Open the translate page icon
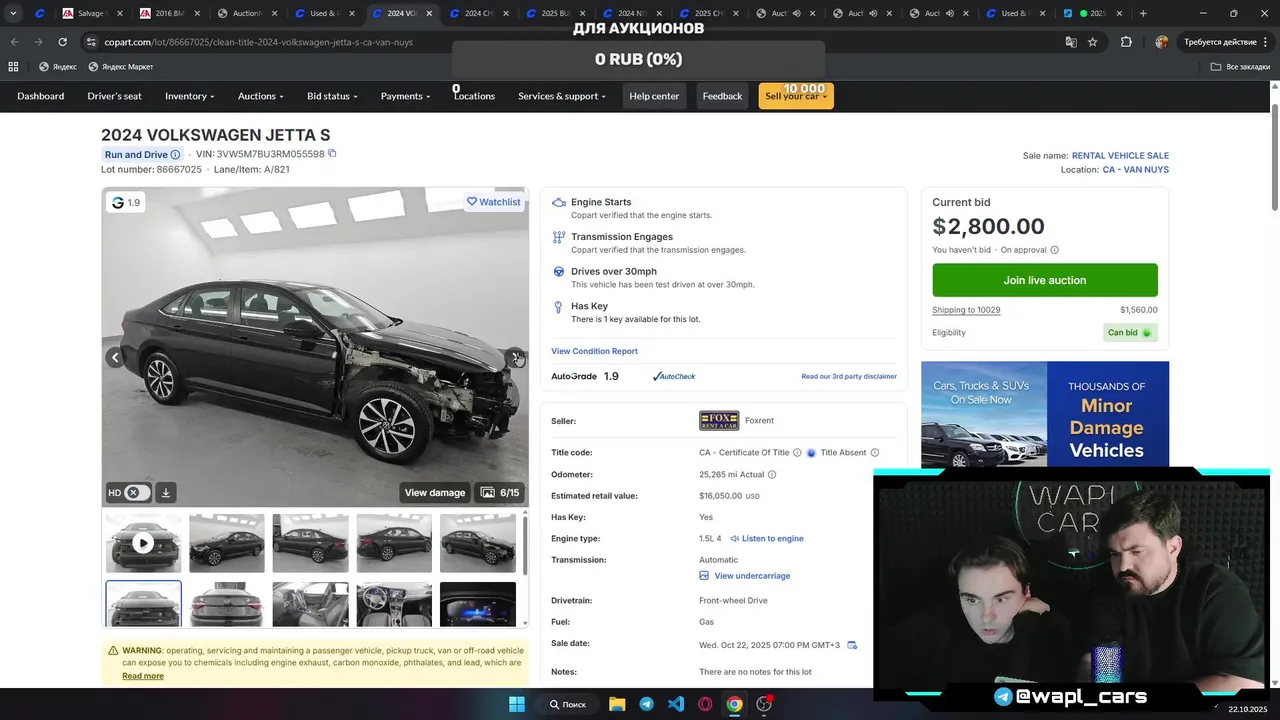This screenshot has width=1280, height=720. pyautogui.click(x=1071, y=42)
